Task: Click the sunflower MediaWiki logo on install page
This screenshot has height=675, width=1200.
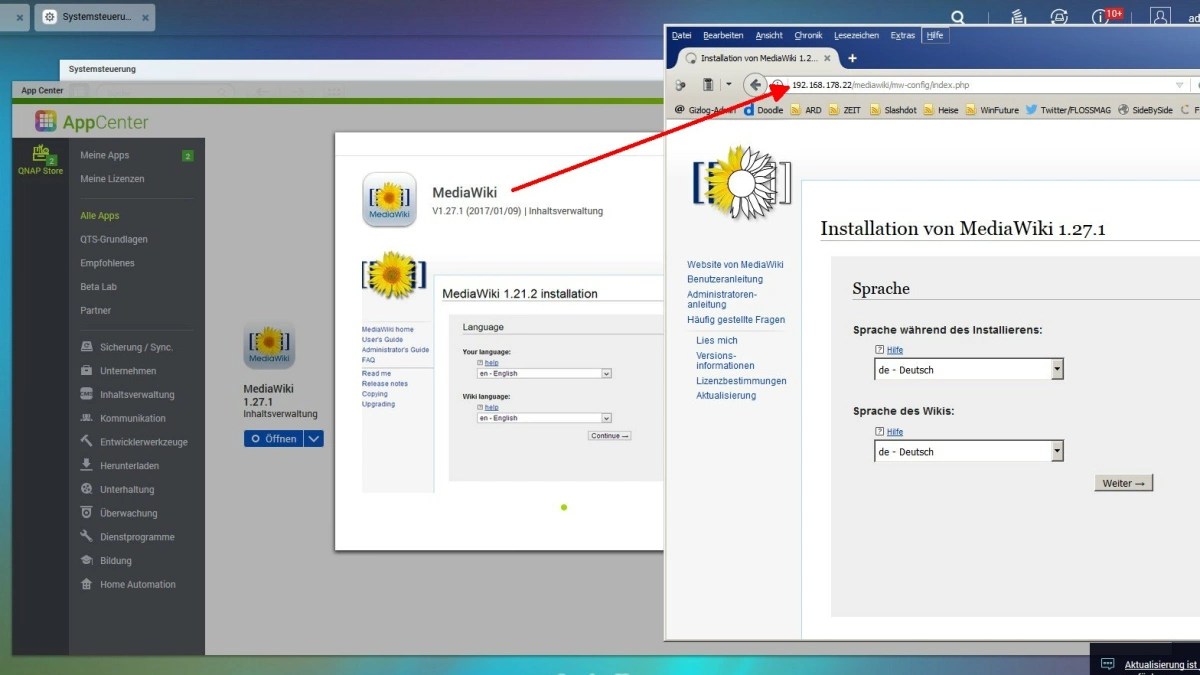Action: 742,181
